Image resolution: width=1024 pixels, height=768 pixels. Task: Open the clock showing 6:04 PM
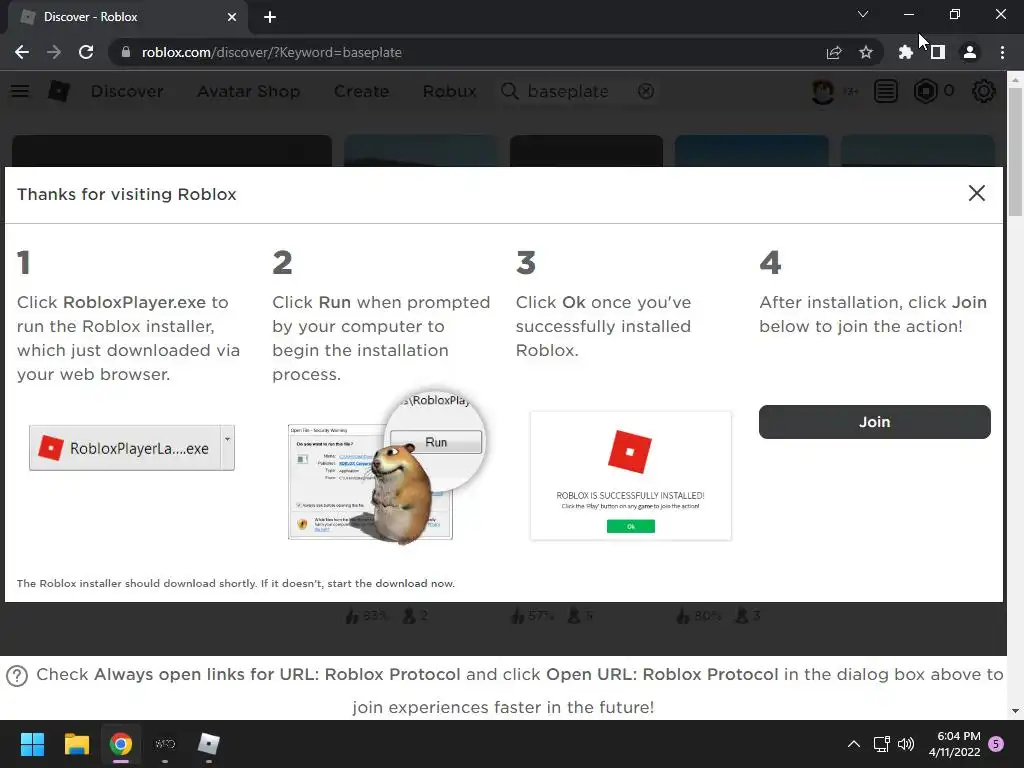click(954, 744)
